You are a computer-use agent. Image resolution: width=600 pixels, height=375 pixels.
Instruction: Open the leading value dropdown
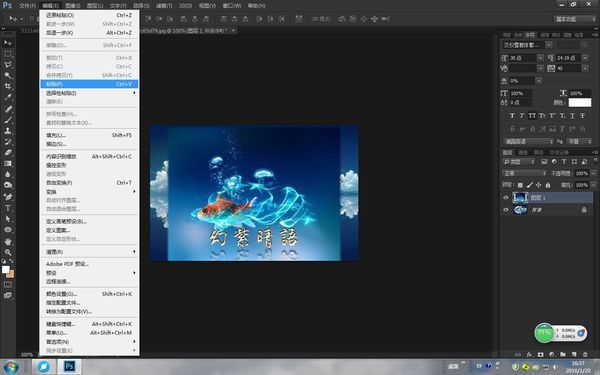point(585,57)
